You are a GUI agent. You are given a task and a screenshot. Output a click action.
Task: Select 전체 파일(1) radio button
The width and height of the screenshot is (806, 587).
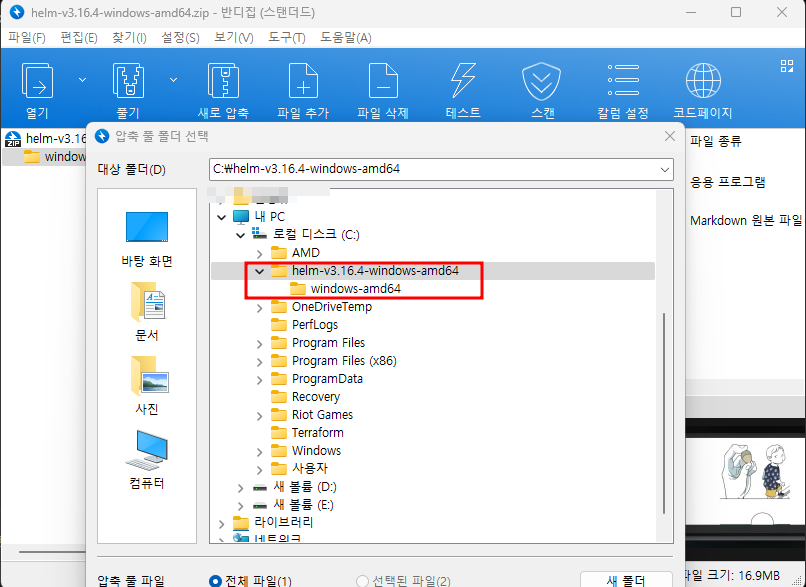click(215, 581)
